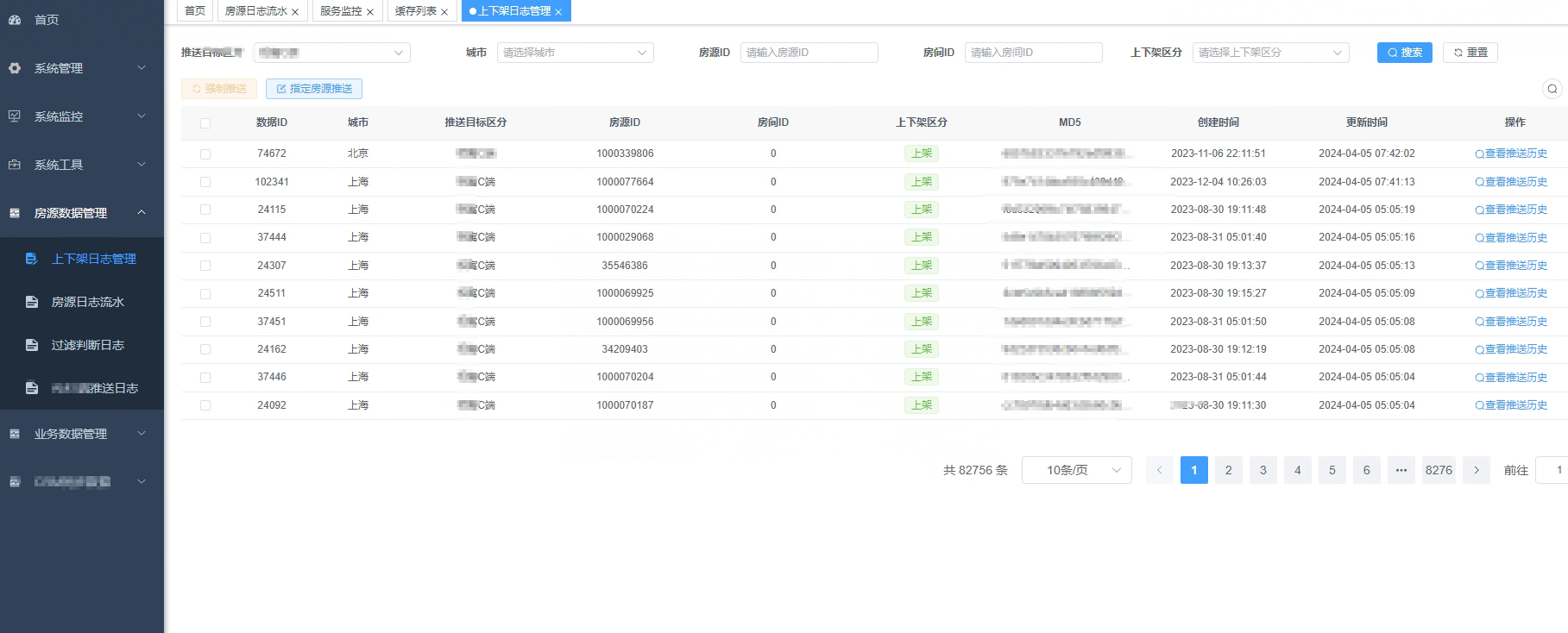Go to page 2
Screen dimensions: 1568x633
point(1229,470)
